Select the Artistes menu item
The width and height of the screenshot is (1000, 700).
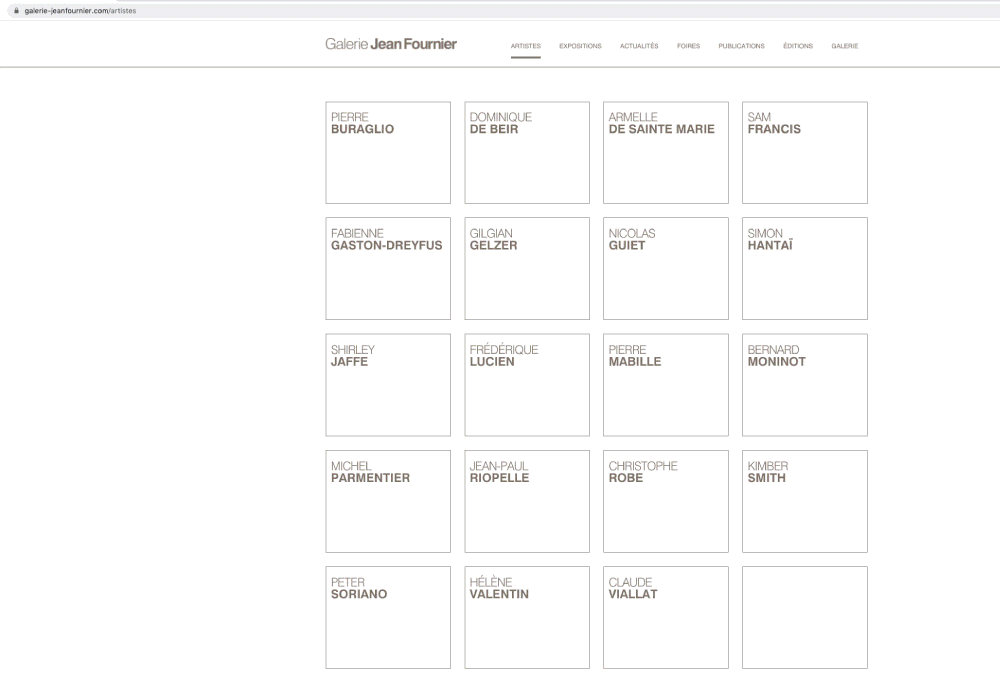[526, 46]
